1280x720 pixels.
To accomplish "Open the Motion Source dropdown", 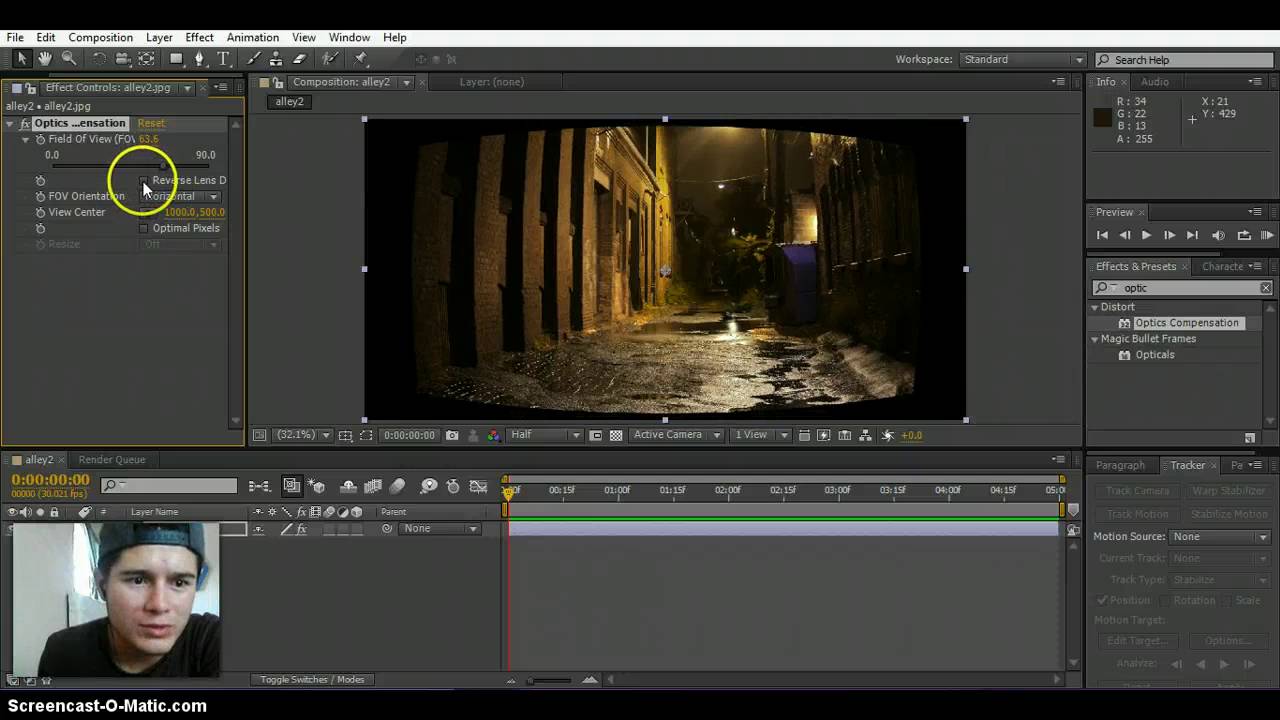I will click(1220, 537).
